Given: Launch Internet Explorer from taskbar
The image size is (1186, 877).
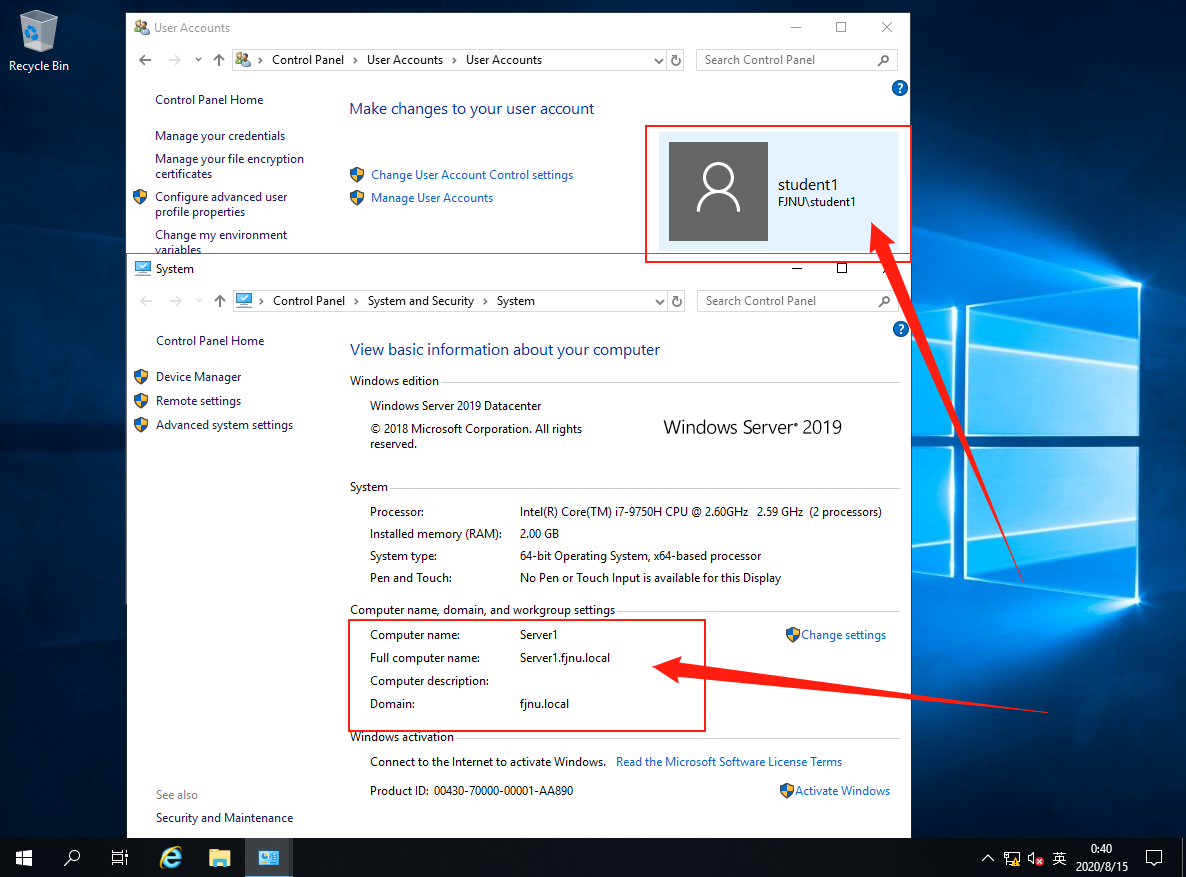Looking at the screenshot, I should point(171,857).
